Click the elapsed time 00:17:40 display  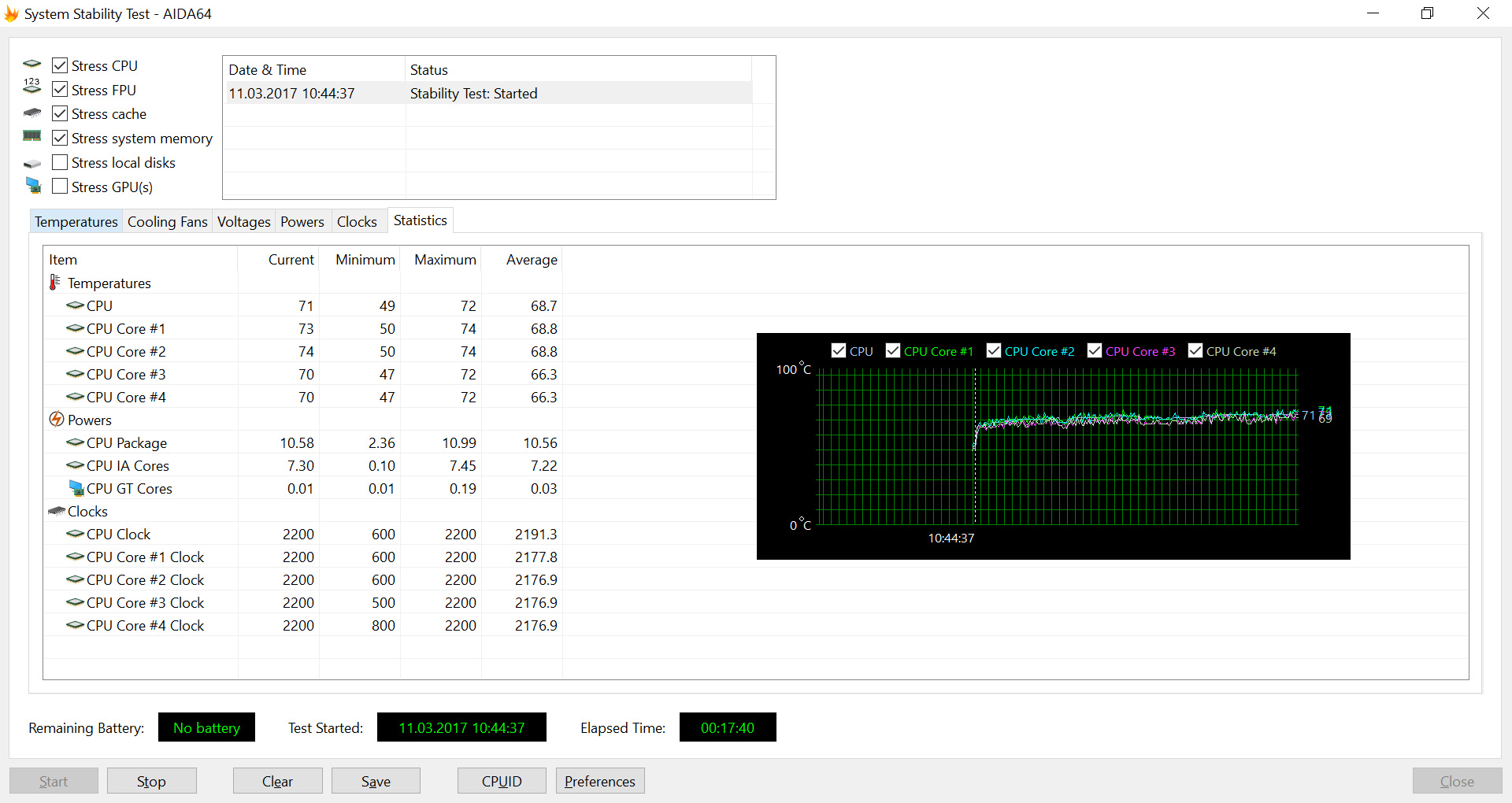(x=728, y=727)
